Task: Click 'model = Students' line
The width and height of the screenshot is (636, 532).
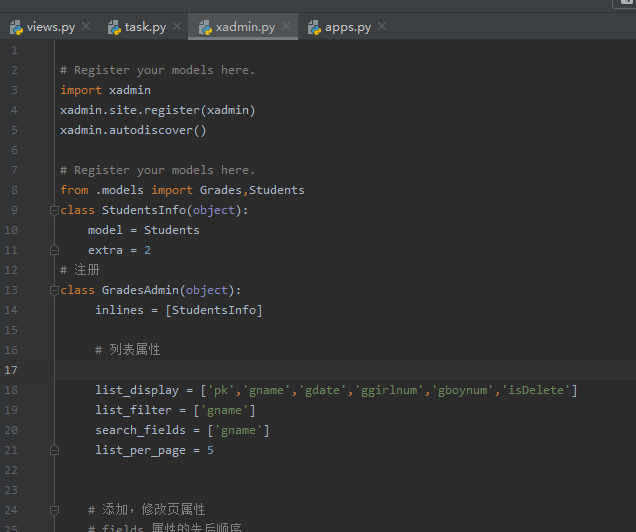Action: coord(144,230)
